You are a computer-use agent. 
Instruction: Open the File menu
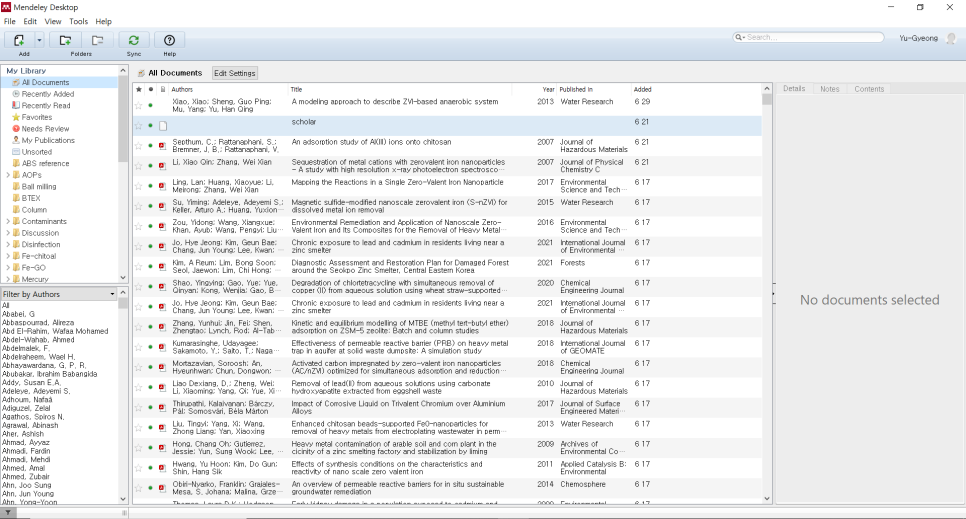click(x=10, y=21)
